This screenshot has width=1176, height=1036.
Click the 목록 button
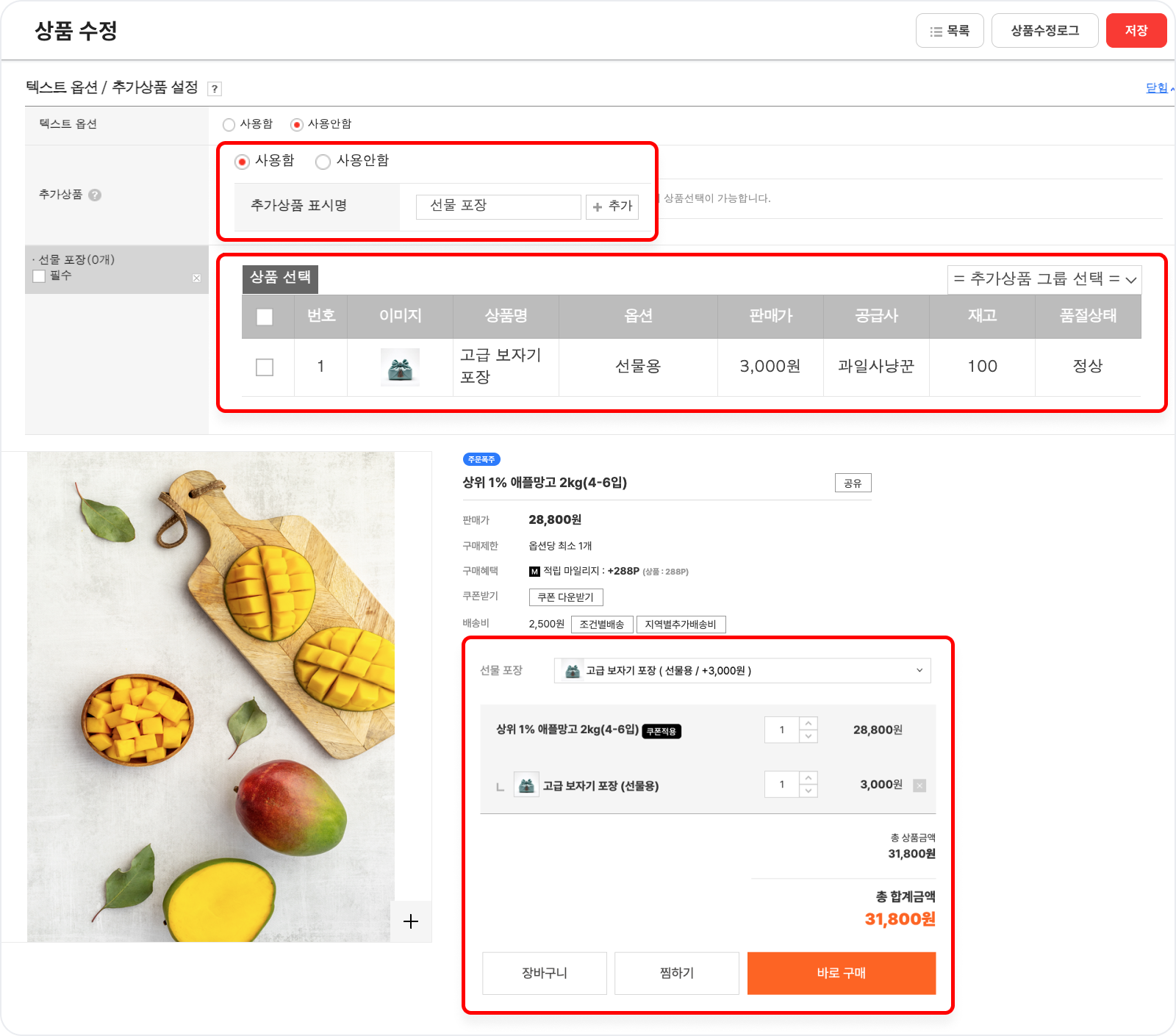(x=950, y=31)
